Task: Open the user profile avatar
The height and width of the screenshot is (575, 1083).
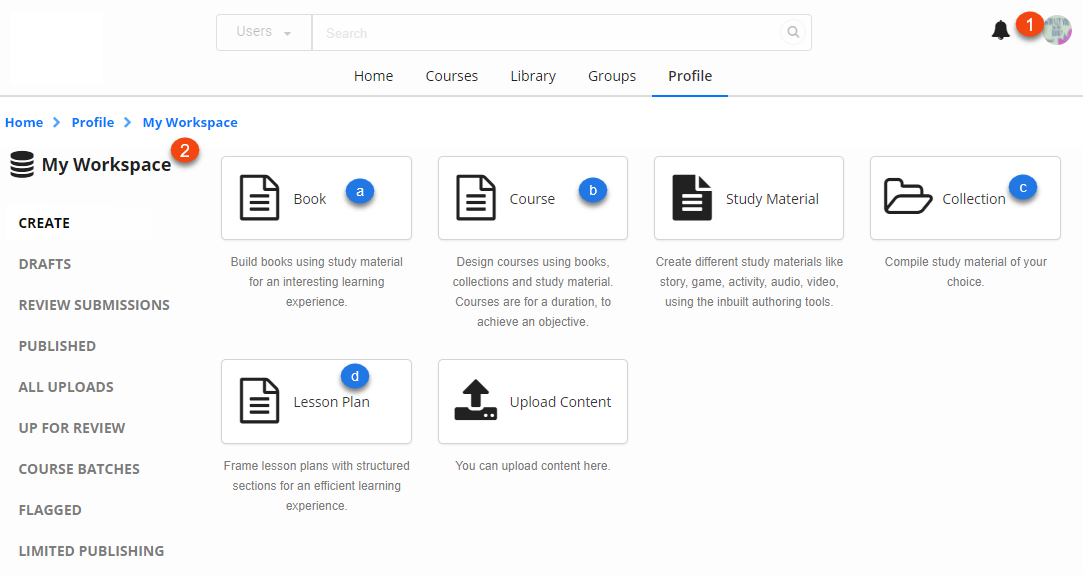Action: [1057, 31]
